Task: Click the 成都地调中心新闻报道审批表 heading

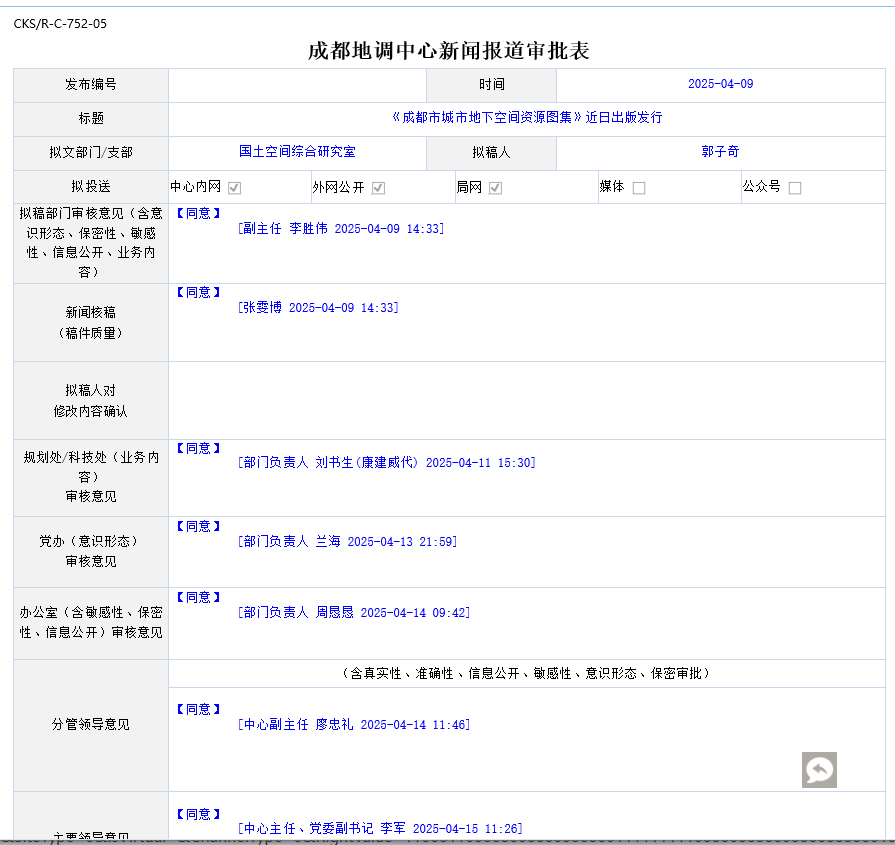Action: [x=448, y=51]
